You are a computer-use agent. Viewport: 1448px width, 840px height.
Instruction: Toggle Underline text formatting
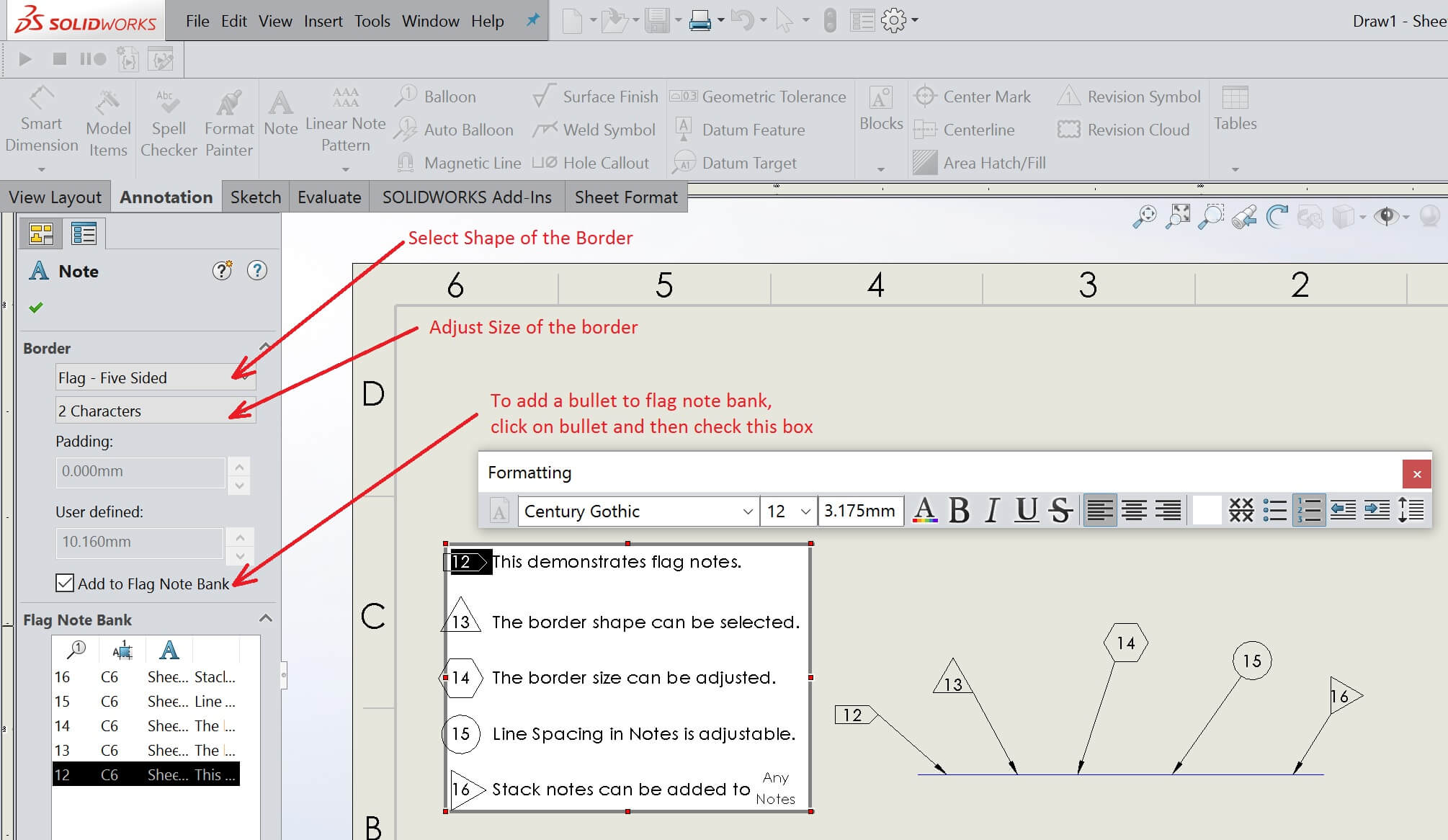[x=1027, y=510]
